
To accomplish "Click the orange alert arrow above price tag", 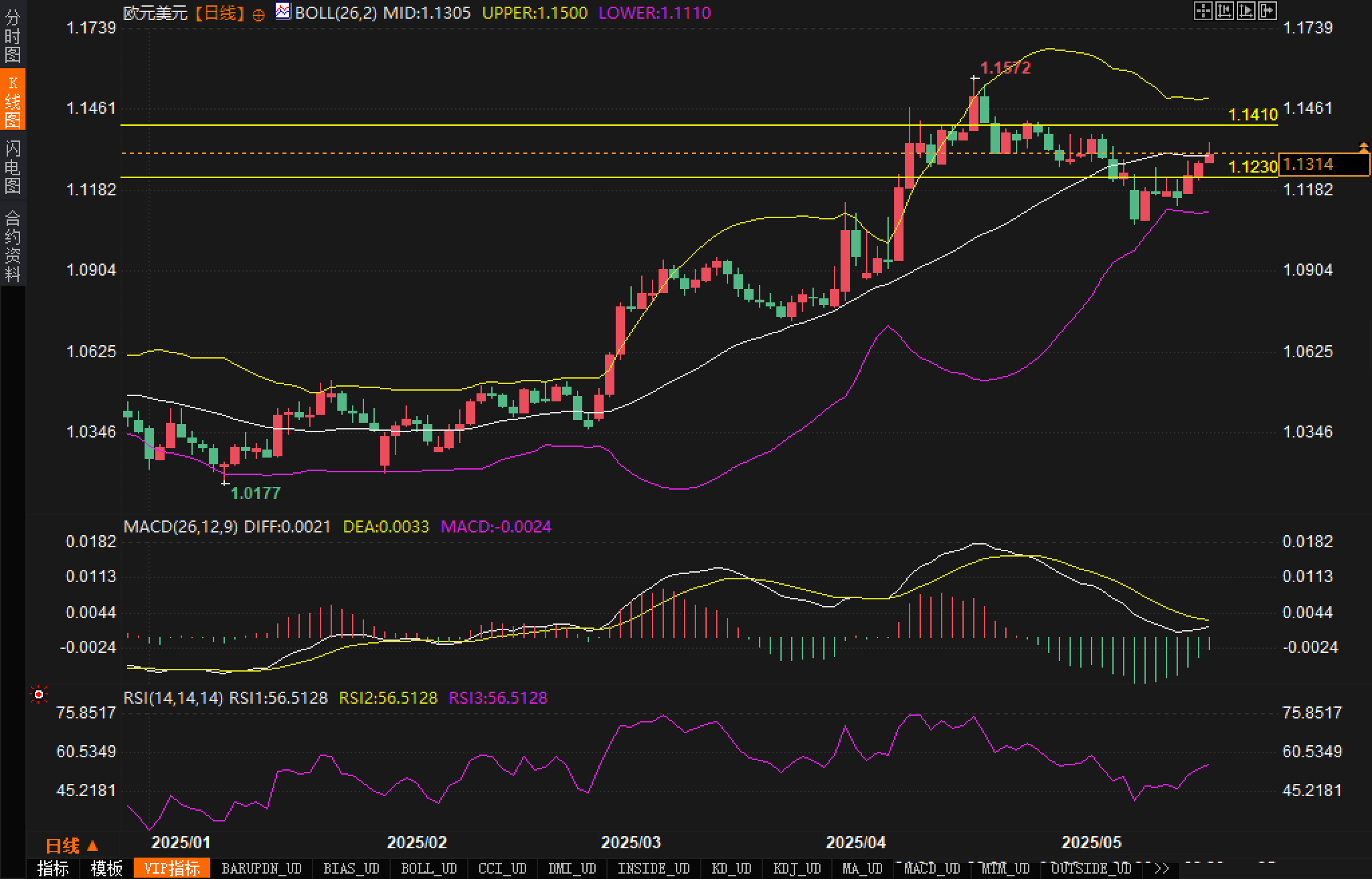I will [x=1363, y=146].
